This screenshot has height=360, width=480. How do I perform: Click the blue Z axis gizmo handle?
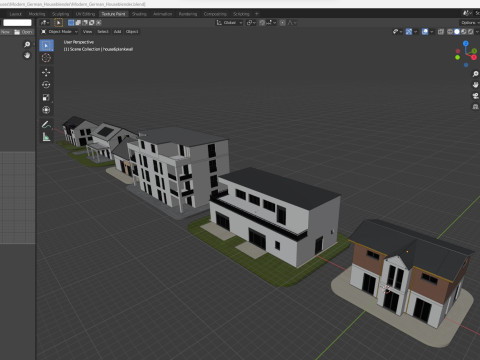(466, 43)
